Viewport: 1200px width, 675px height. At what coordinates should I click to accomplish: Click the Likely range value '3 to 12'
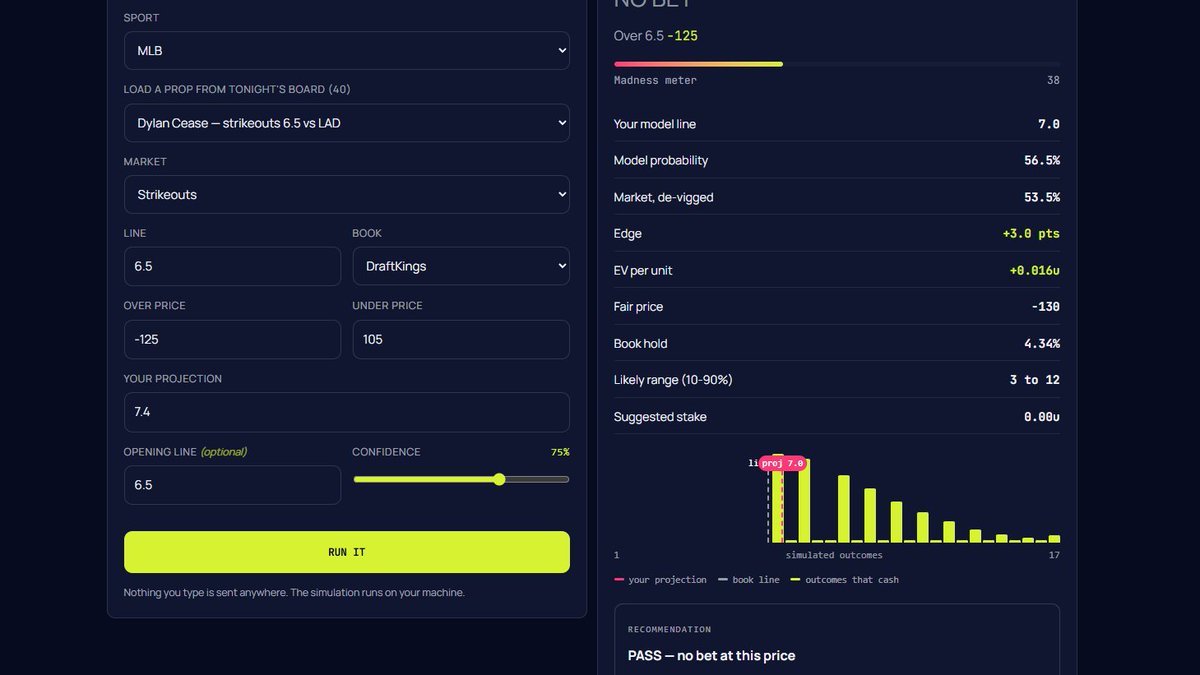click(1035, 380)
